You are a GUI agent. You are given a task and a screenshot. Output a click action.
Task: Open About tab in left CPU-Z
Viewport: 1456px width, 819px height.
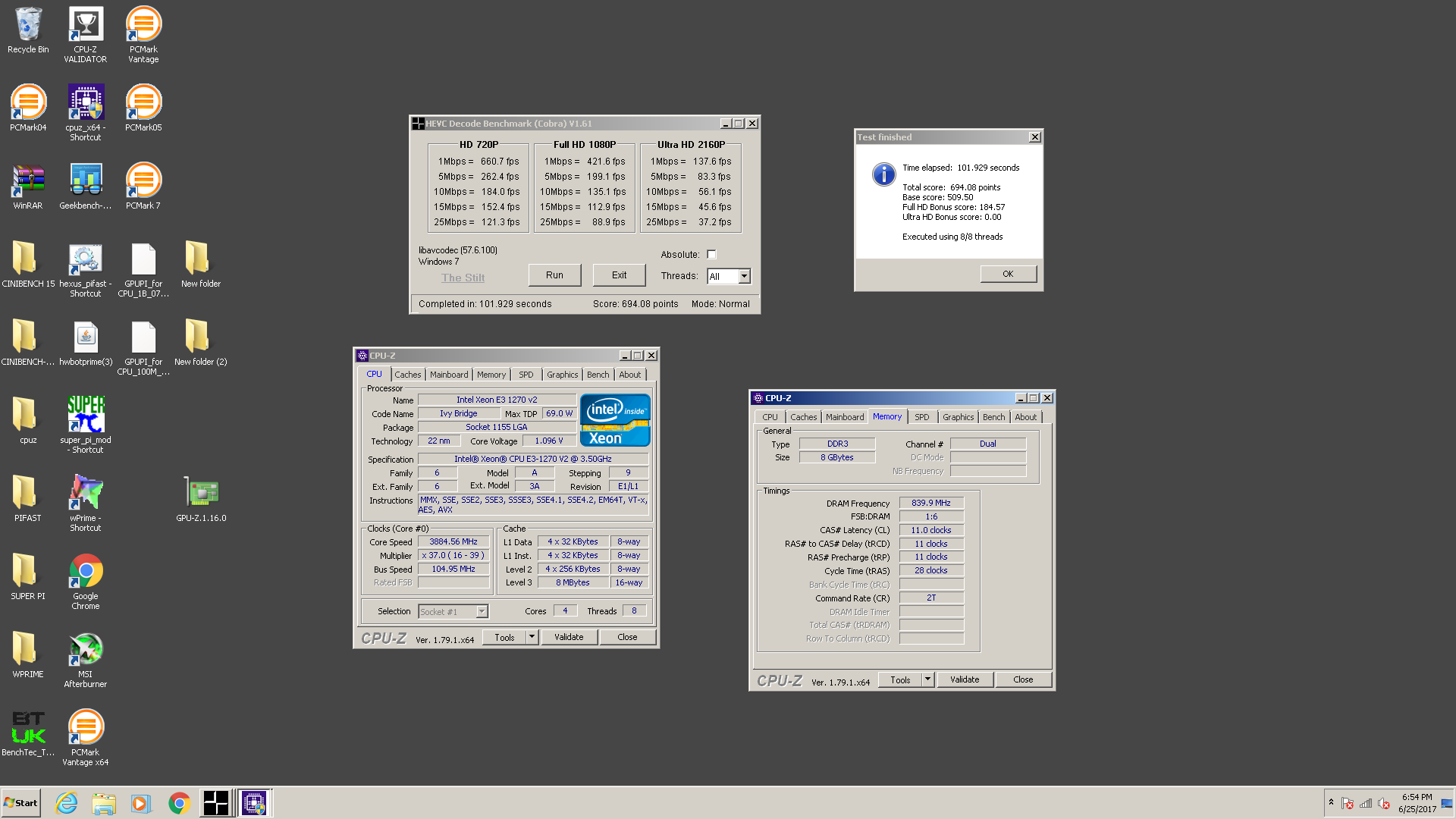[630, 375]
